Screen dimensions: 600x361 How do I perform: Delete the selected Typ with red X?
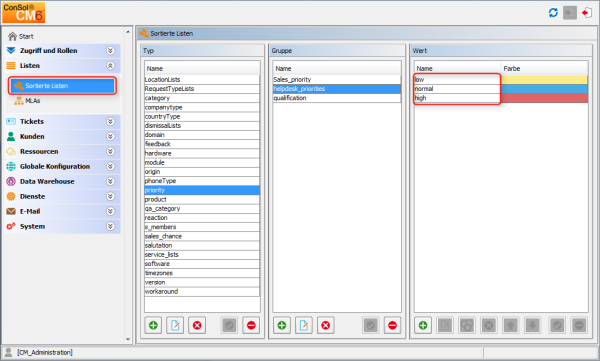(x=197, y=325)
